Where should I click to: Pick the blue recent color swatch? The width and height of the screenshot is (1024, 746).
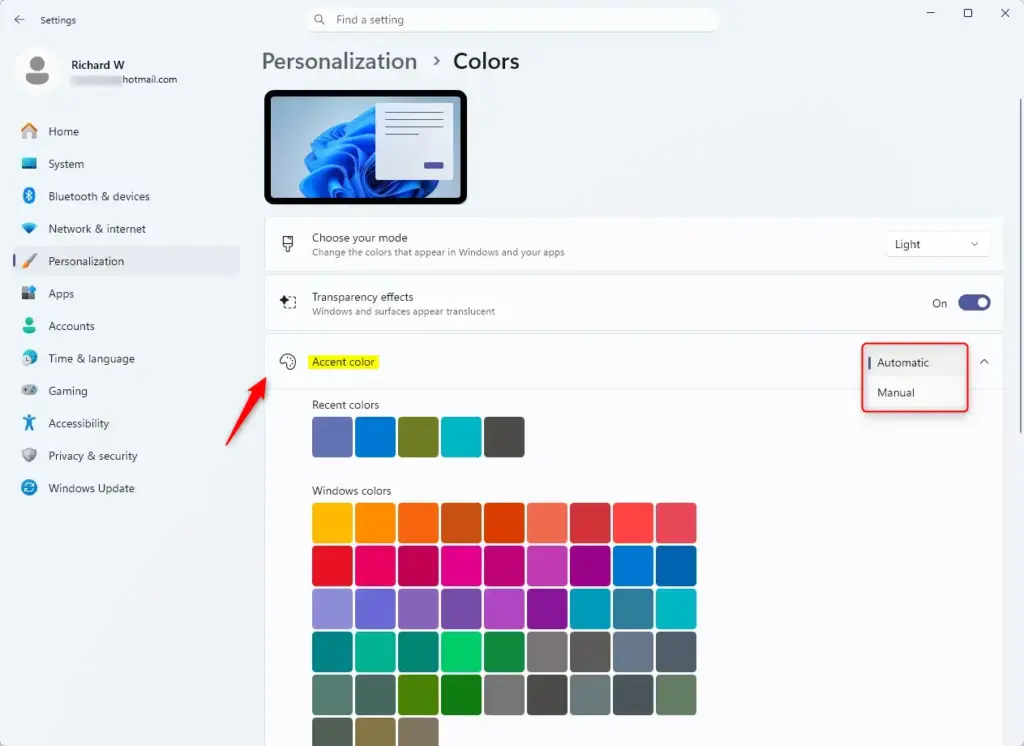[375, 437]
